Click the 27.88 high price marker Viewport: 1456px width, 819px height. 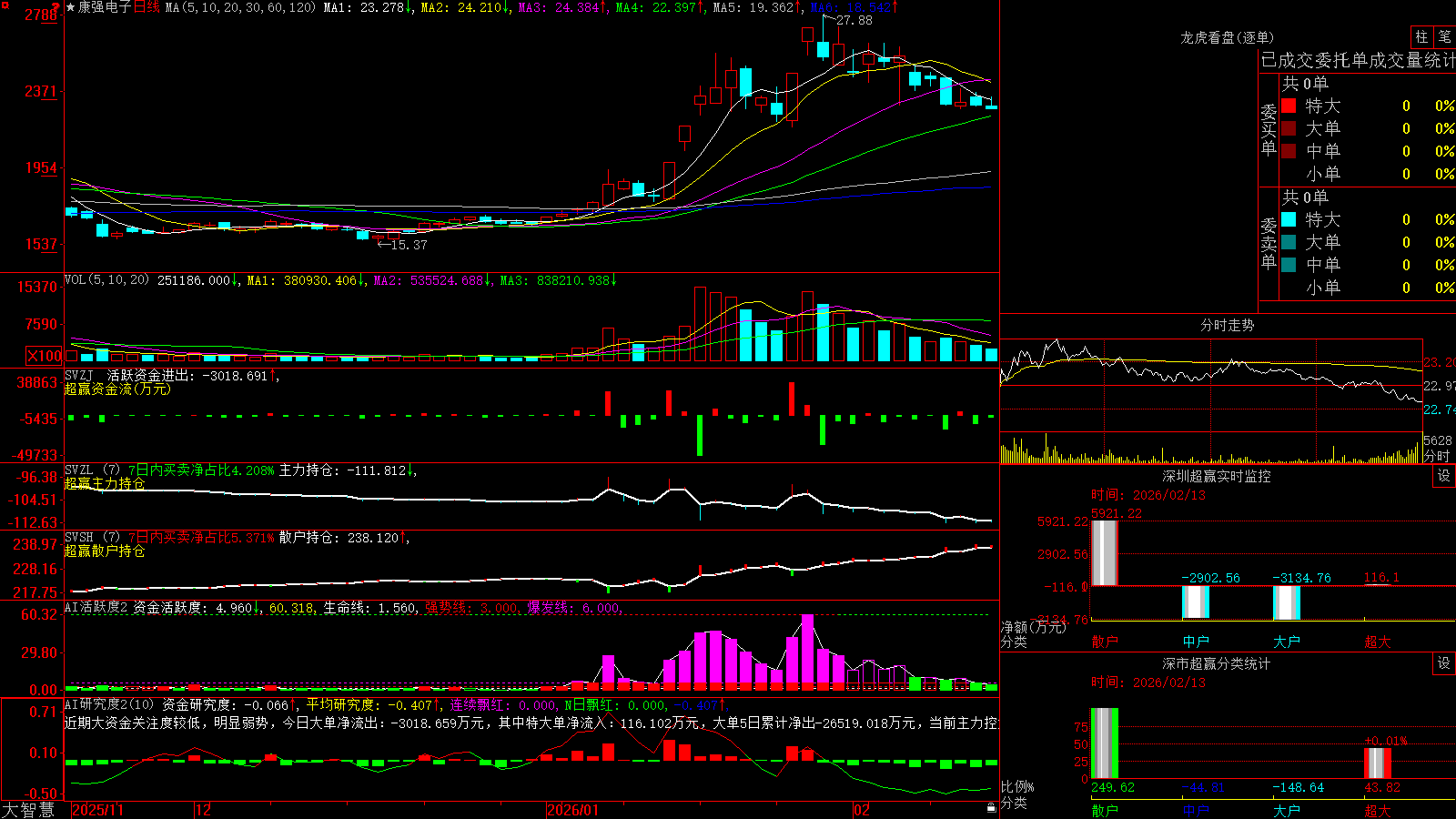(854, 20)
